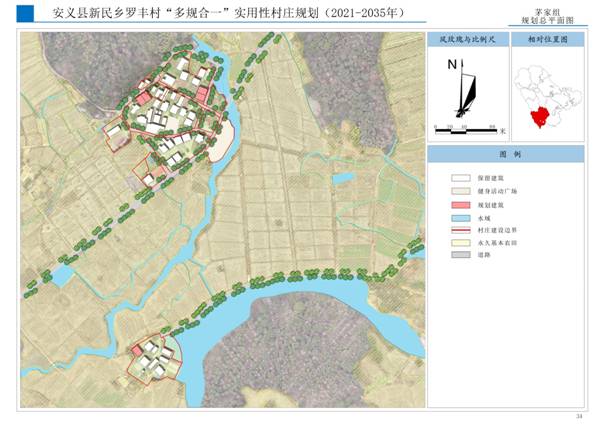Click the pale yellow '永久基本农田' legend swatch
This screenshot has width=602, height=425.
[461, 243]
